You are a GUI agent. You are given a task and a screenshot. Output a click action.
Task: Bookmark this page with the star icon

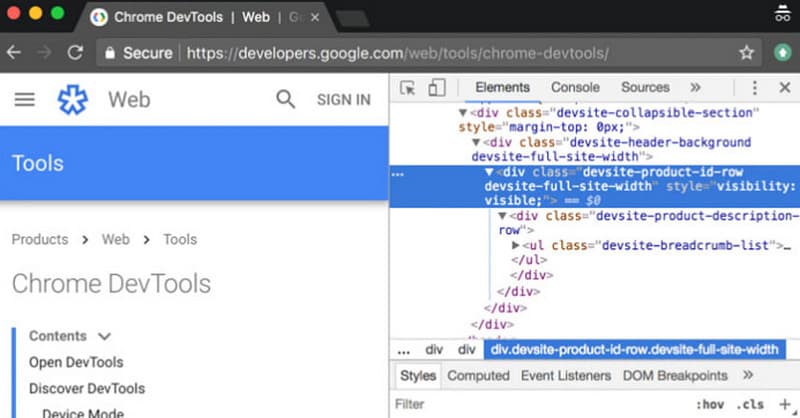click(746, 52)
